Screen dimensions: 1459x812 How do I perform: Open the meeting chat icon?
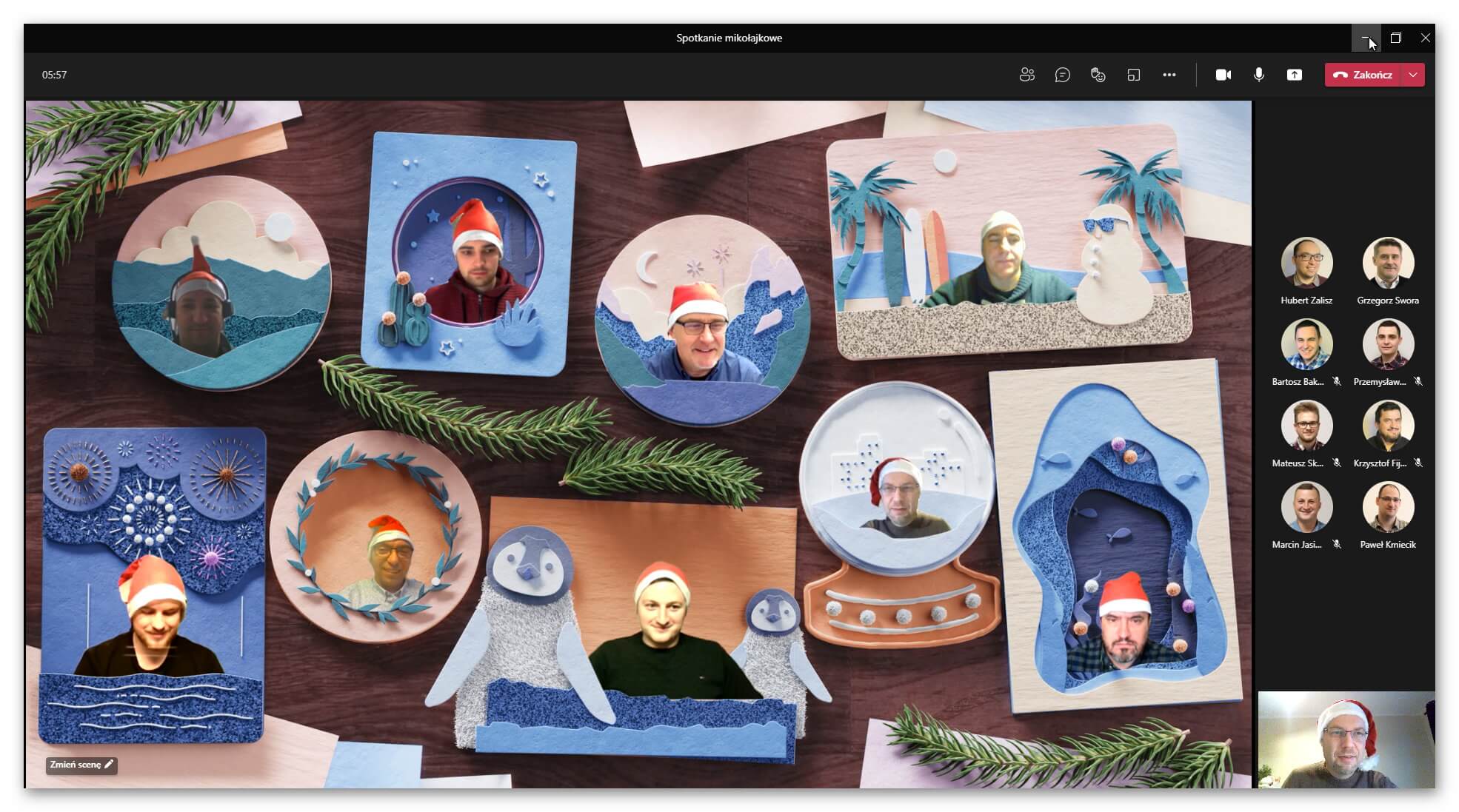tap(1062, 75)
